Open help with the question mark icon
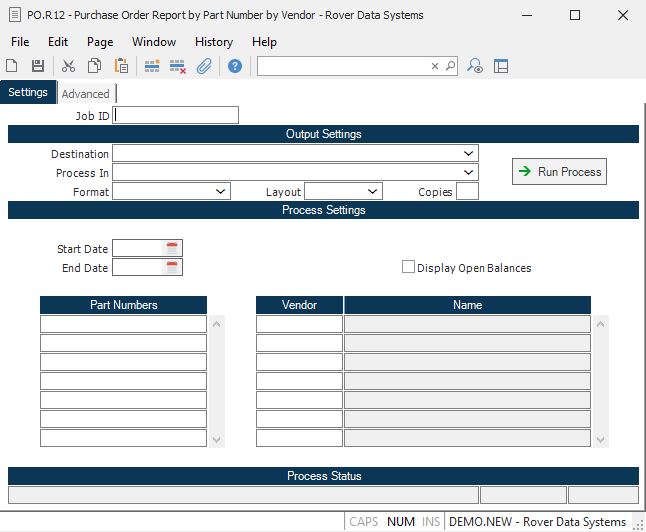Viewport: 646px width, 532px height. point(235,66)
